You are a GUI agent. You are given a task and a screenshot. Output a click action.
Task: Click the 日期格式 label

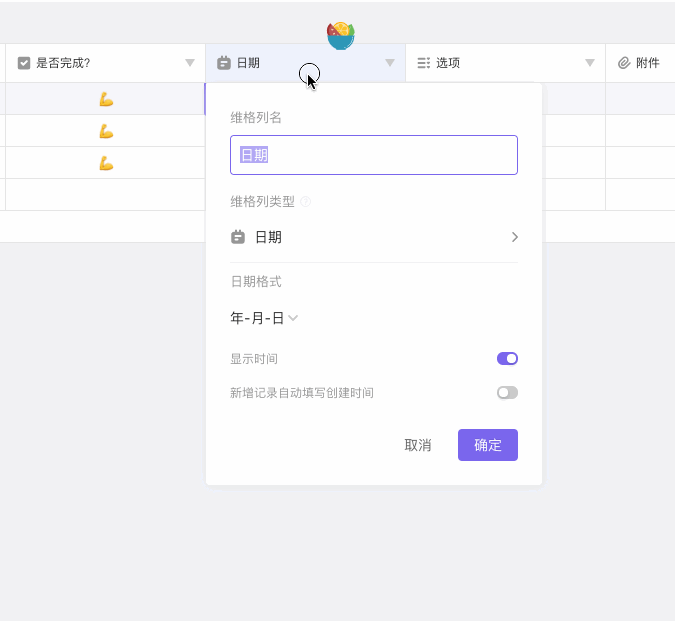(256, 282)
